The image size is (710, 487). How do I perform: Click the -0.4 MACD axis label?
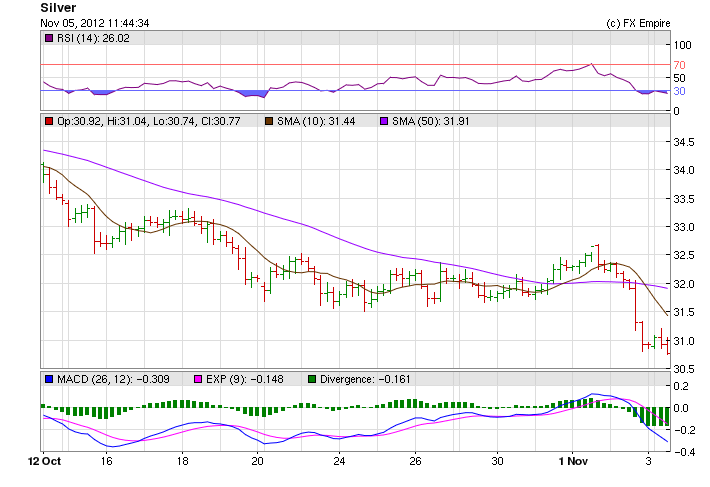684,452
